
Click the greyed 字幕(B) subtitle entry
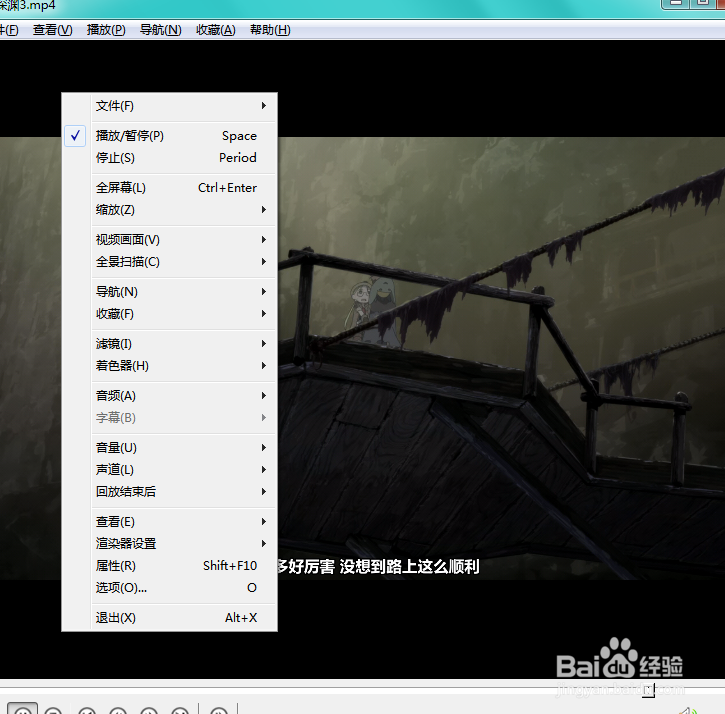tap(169, 418)
